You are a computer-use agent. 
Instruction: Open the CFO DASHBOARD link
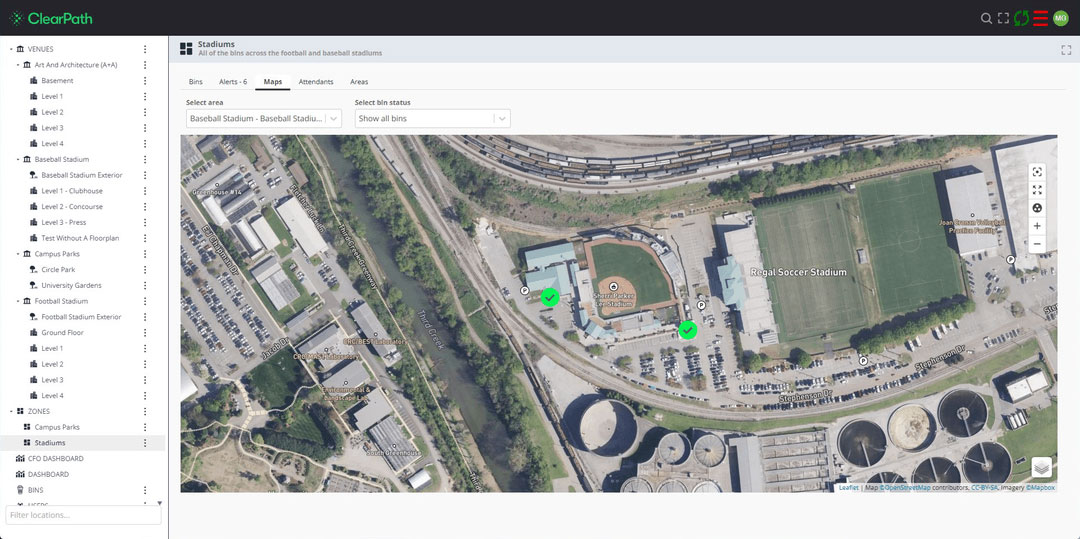click(x=55, y=458)
